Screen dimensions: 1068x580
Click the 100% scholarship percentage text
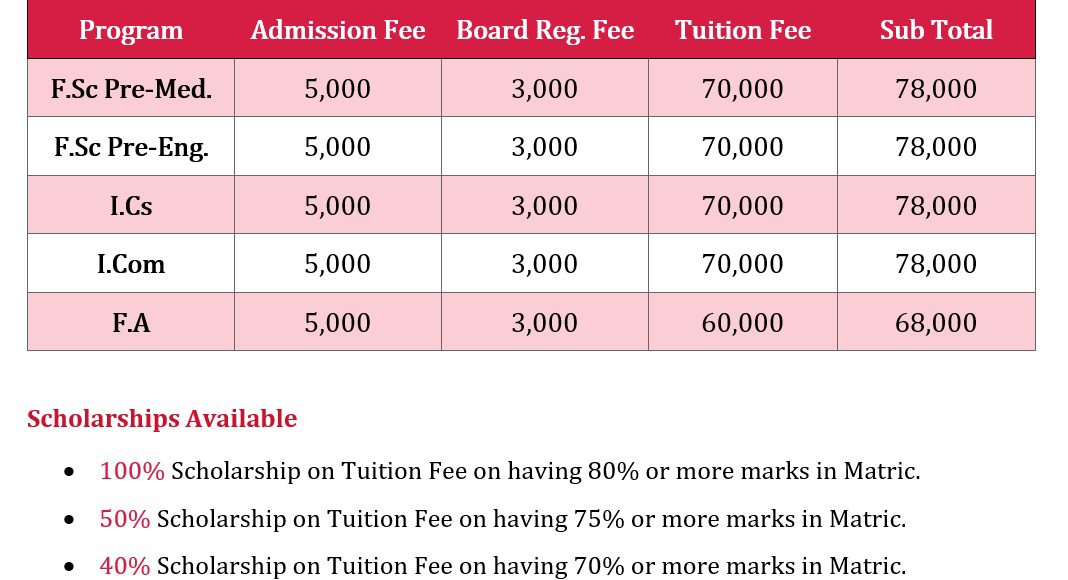[x=132, y=471]
